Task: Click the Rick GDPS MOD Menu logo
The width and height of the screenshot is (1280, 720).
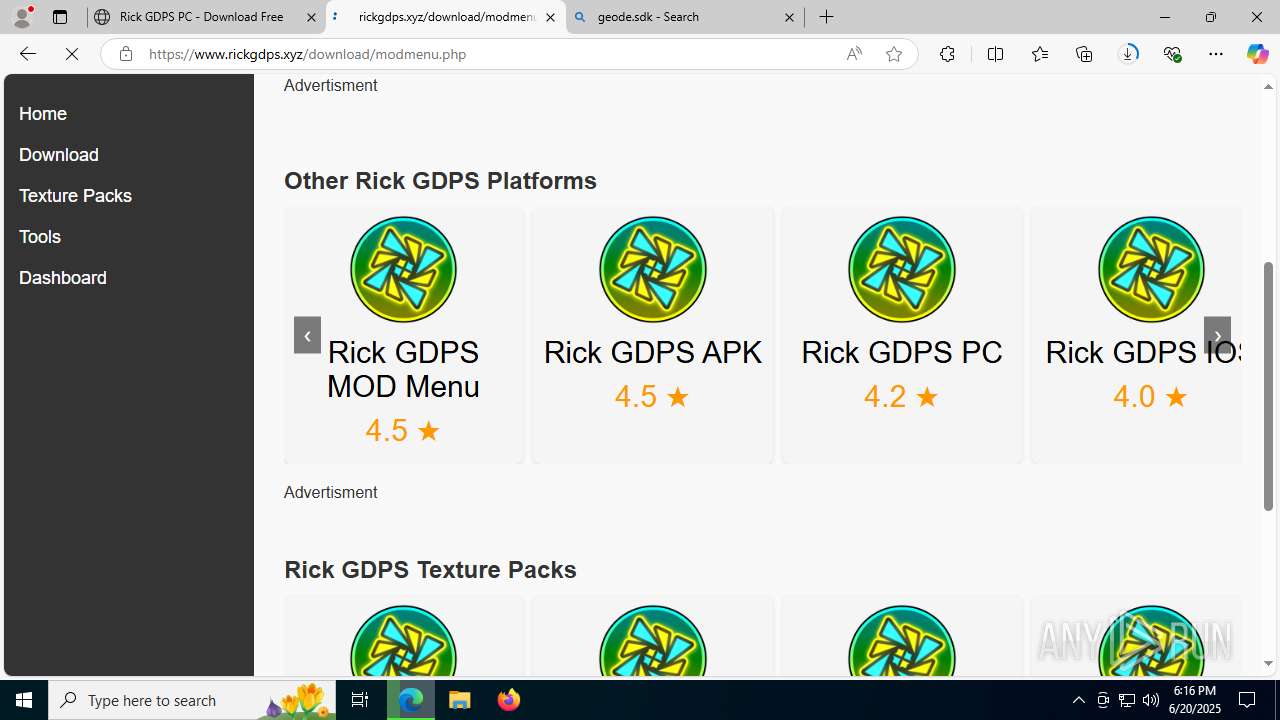Action: point(403,269)
